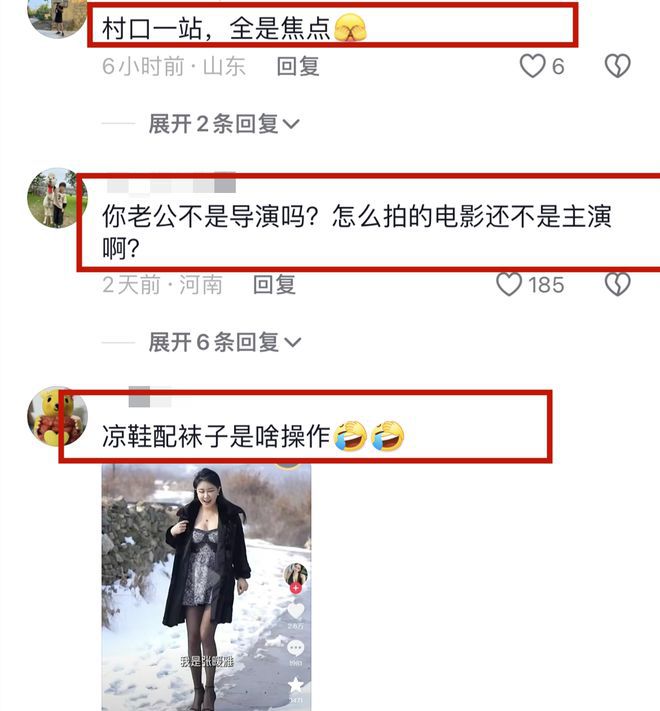Tap the blurred username above 导演 comment

tap(171, 185)
